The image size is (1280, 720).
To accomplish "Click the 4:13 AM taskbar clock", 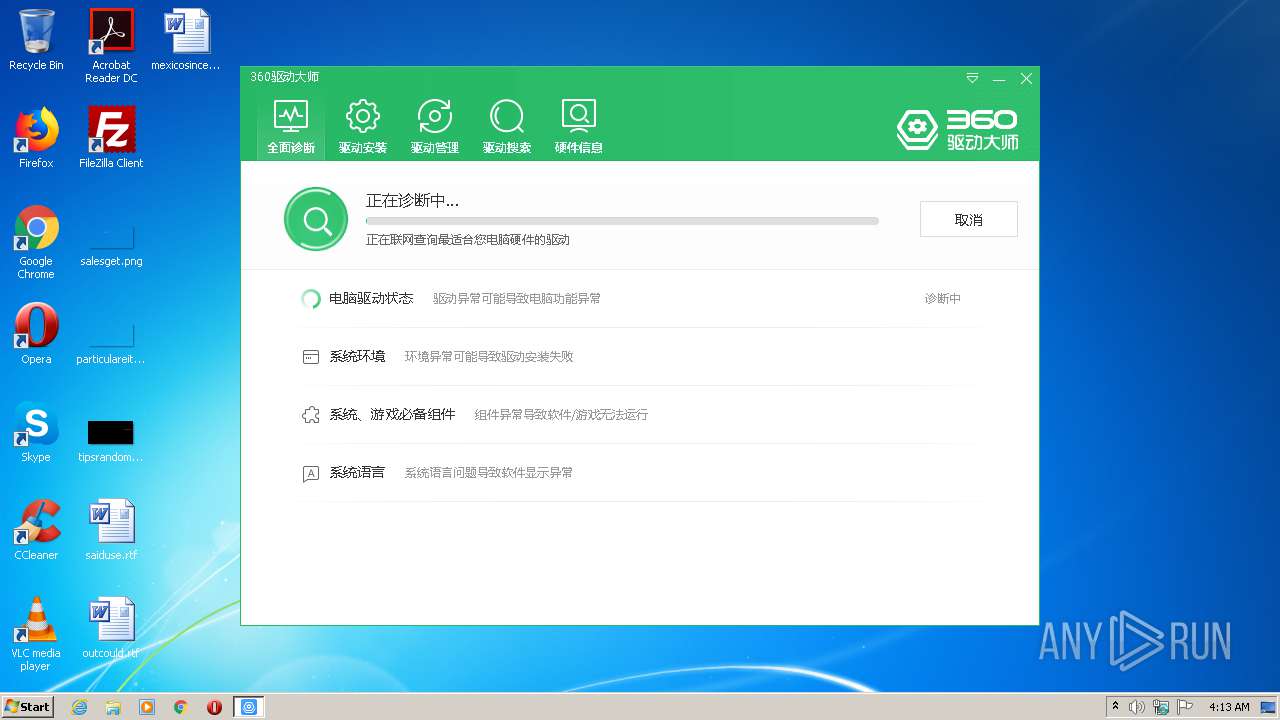I will point(1229,707).
